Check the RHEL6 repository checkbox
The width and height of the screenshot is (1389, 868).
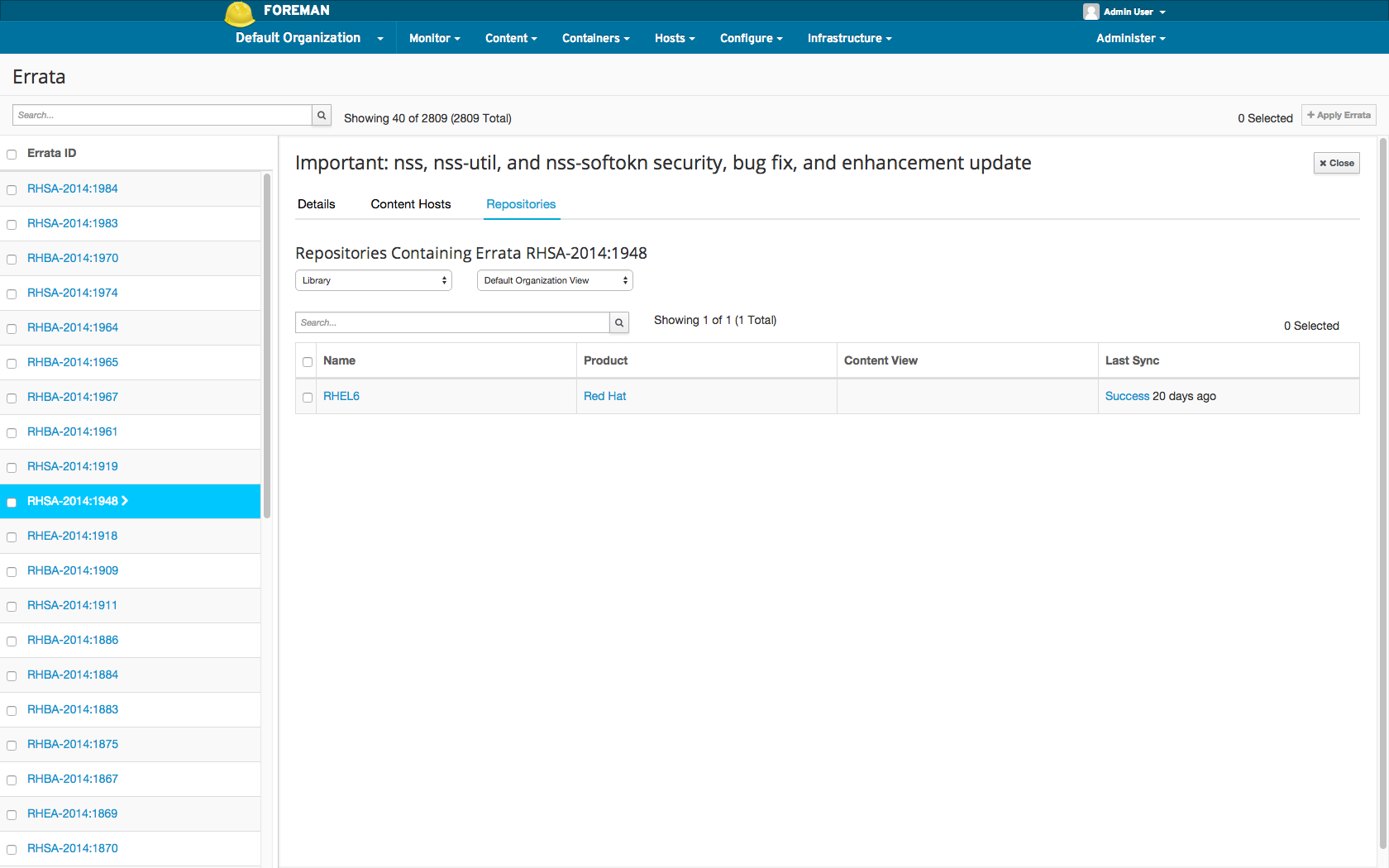pyautogui.click(x=308, y=398)
